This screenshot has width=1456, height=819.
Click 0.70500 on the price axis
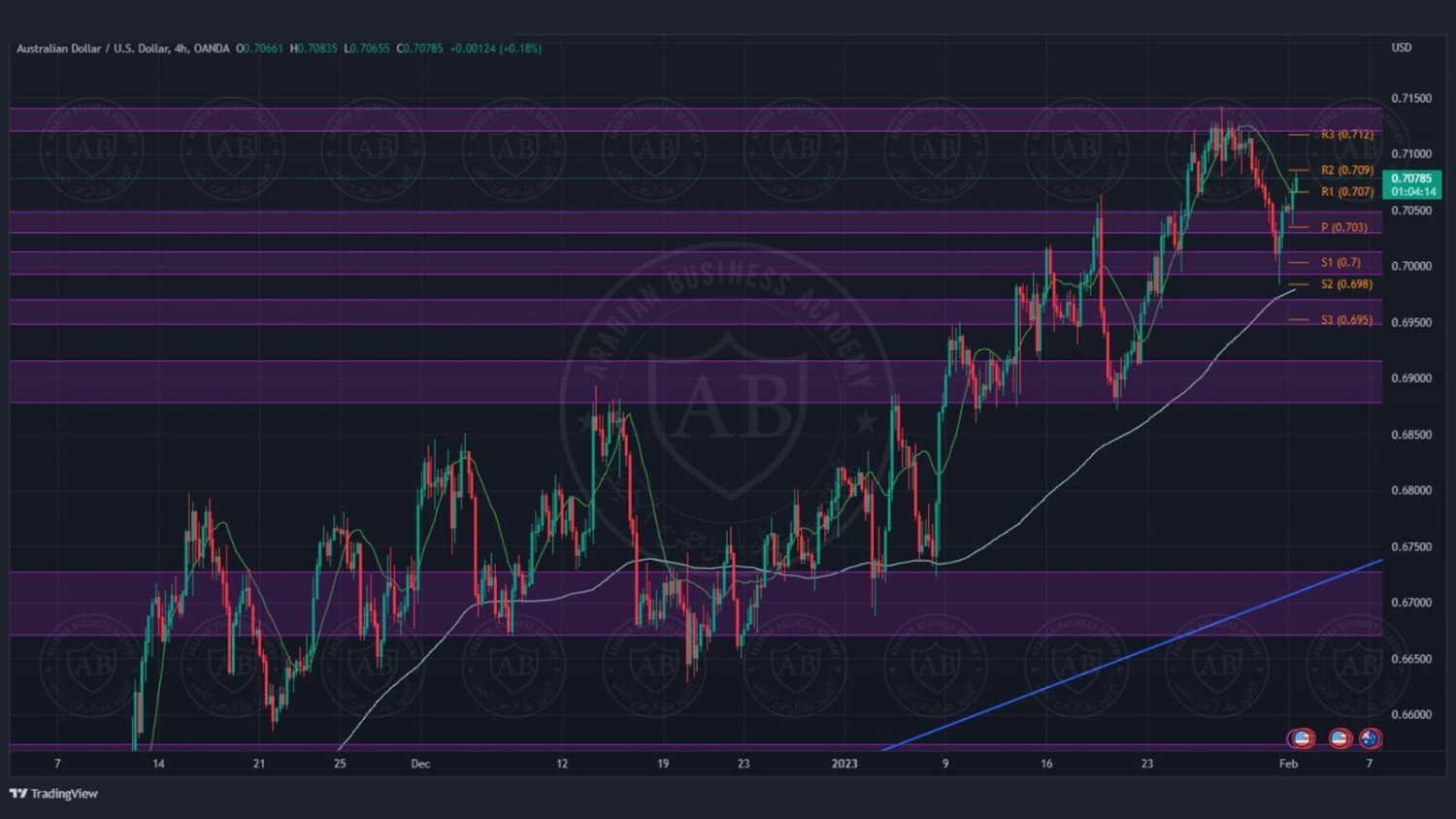point(1411,211)
